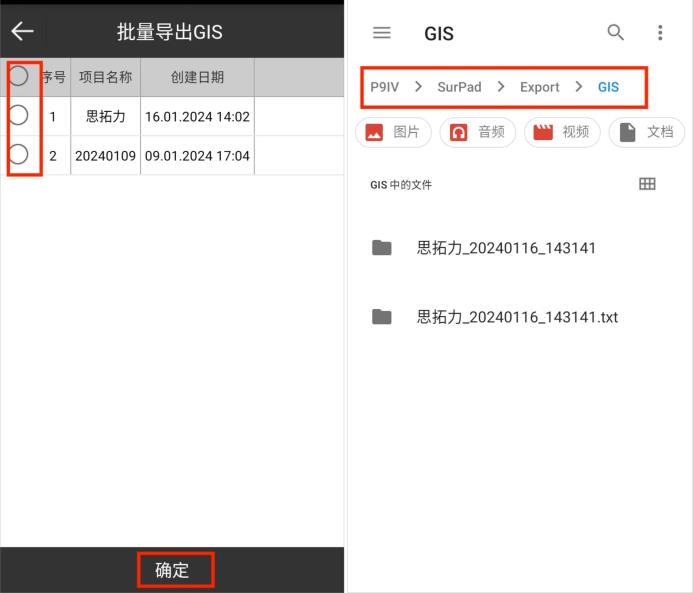The image size is (693, 593).
Task: Select the 20240109 project radio button
Action: pos(18,154)
